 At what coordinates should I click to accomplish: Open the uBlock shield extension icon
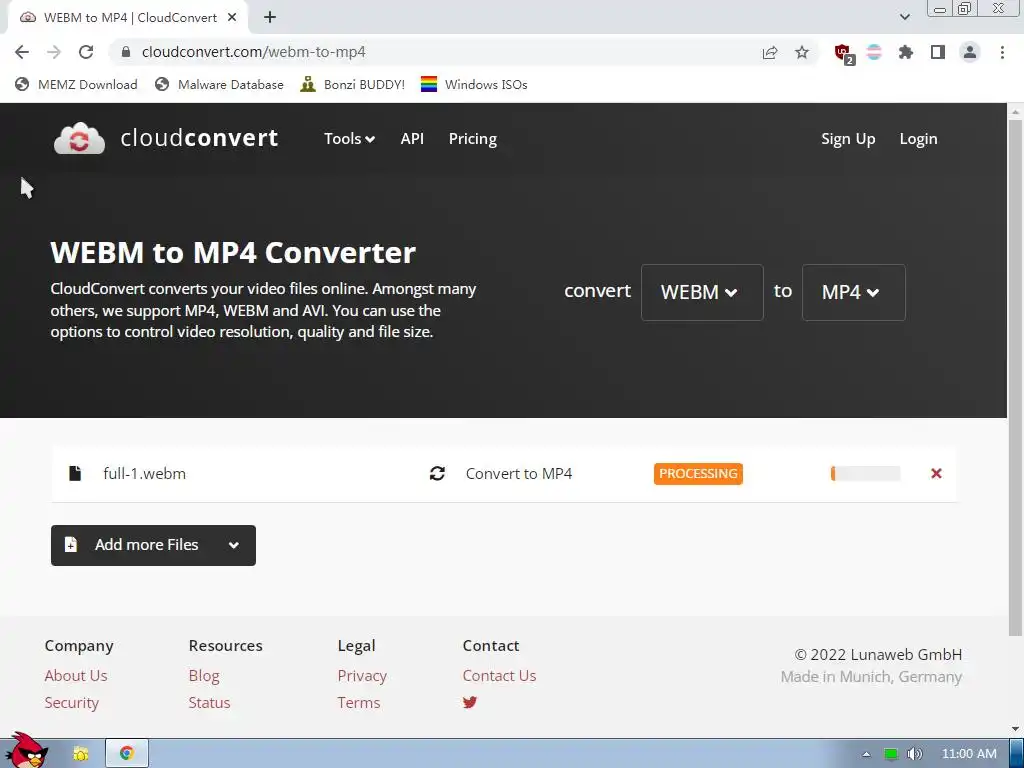(843, 53)
